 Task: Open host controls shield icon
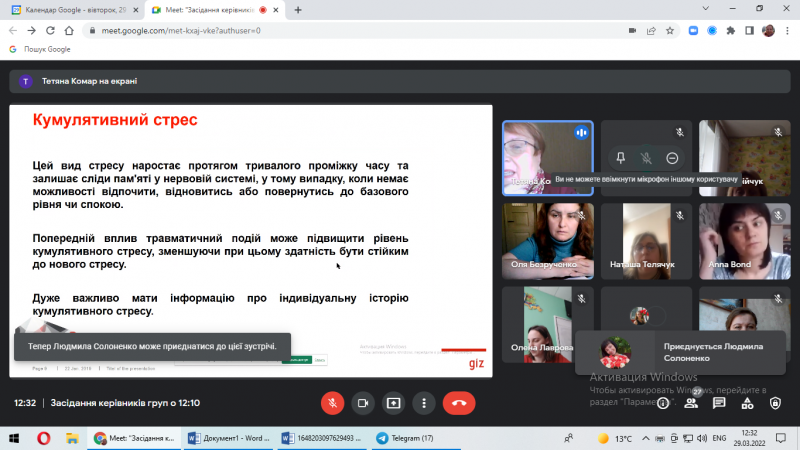tap(776, 403)
